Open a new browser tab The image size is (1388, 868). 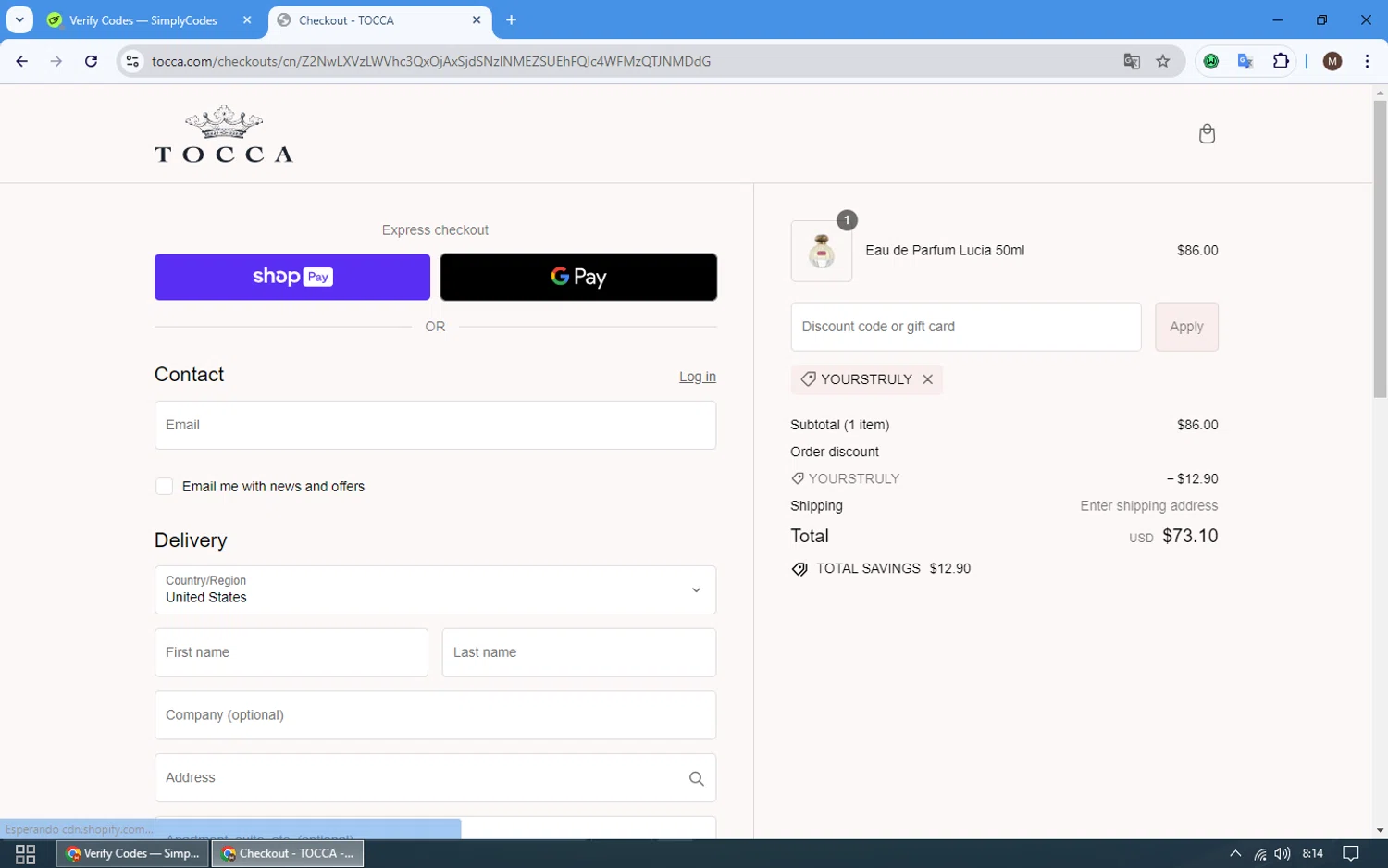(511, 19)
